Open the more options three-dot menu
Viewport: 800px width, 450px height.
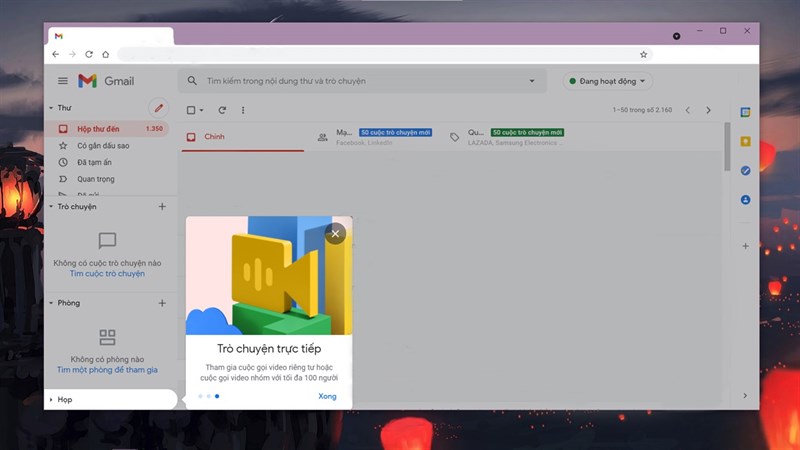click(x=243, y=110)
